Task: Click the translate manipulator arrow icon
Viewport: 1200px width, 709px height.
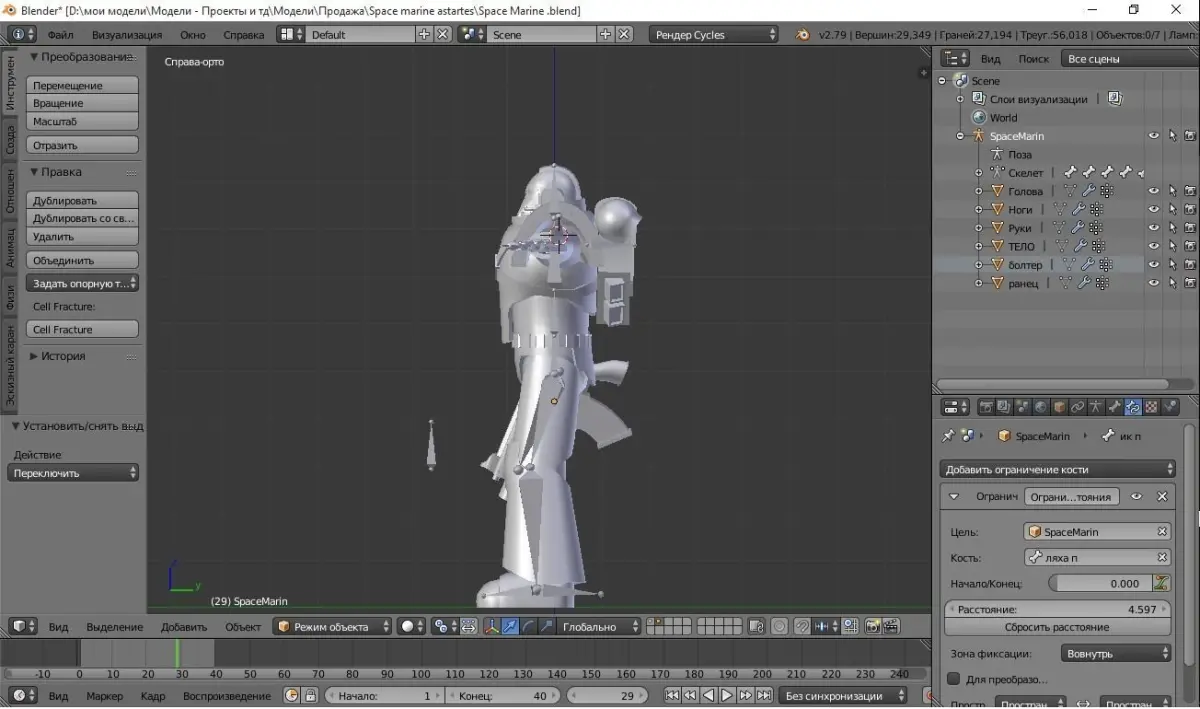Action: point(510,626)
